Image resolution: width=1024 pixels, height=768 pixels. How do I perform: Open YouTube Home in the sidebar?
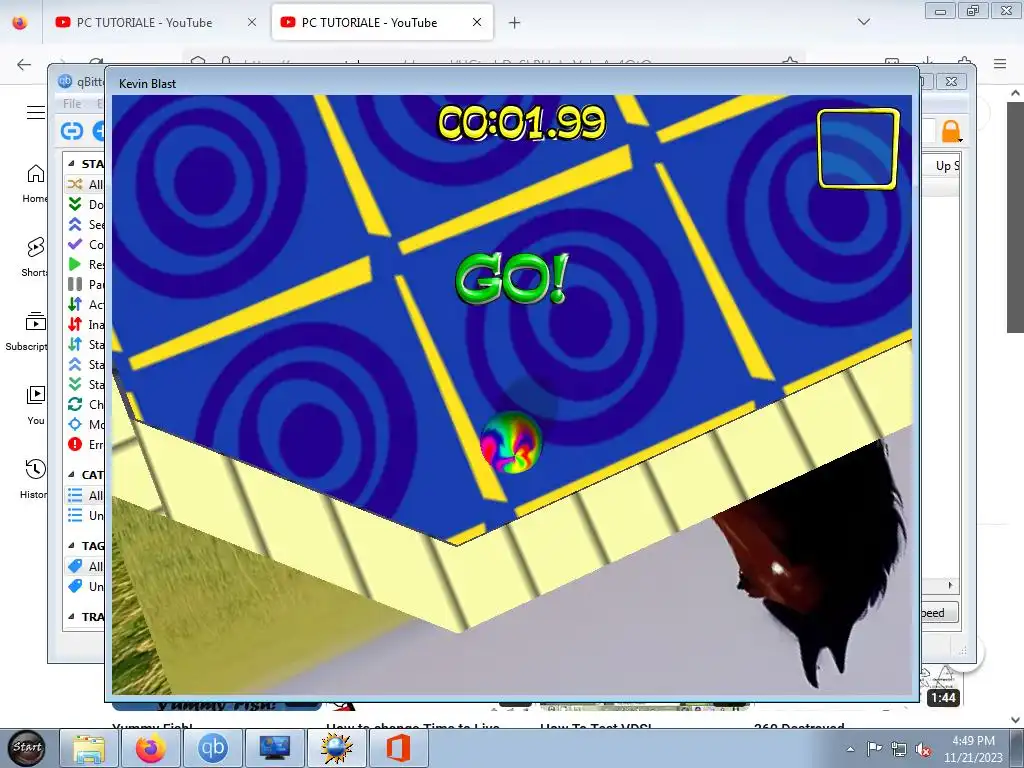click(x=35, y=183)
